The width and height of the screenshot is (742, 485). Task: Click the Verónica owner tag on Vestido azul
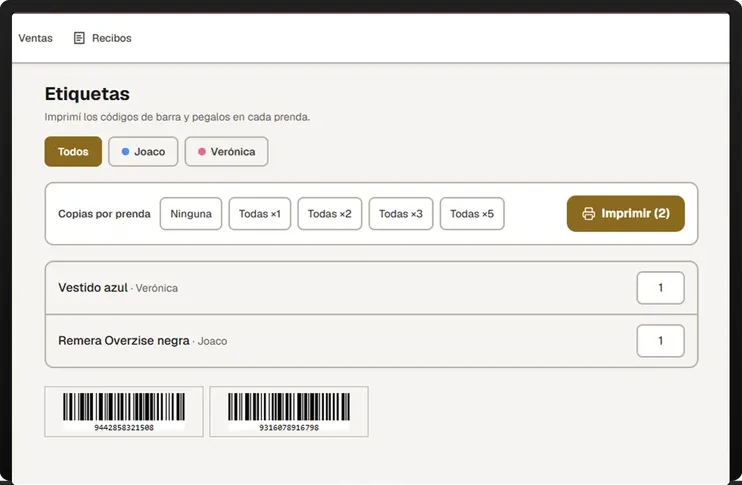[x=157, y=288]
